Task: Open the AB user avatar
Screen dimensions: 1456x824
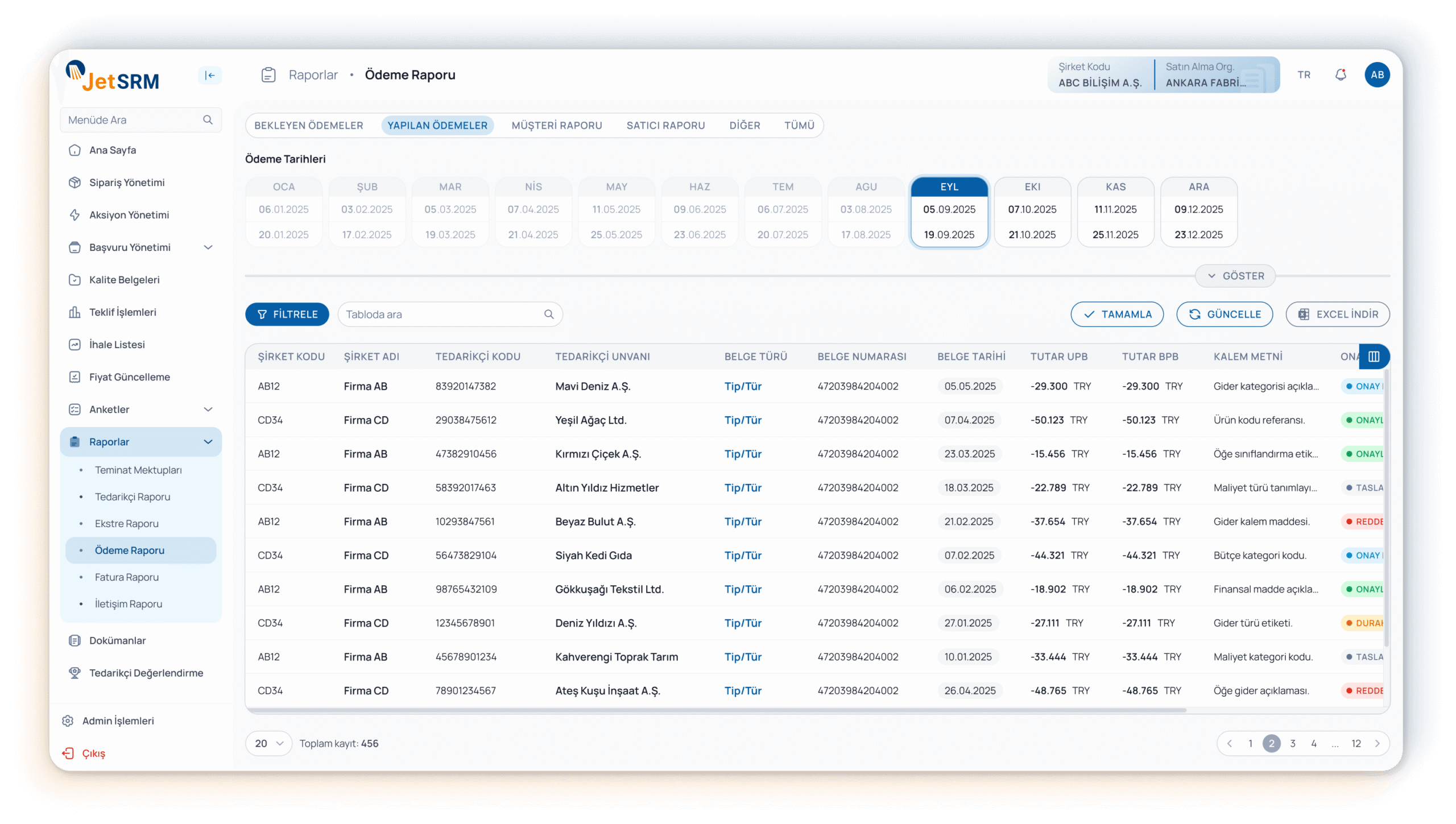Action: [1377, 75]
